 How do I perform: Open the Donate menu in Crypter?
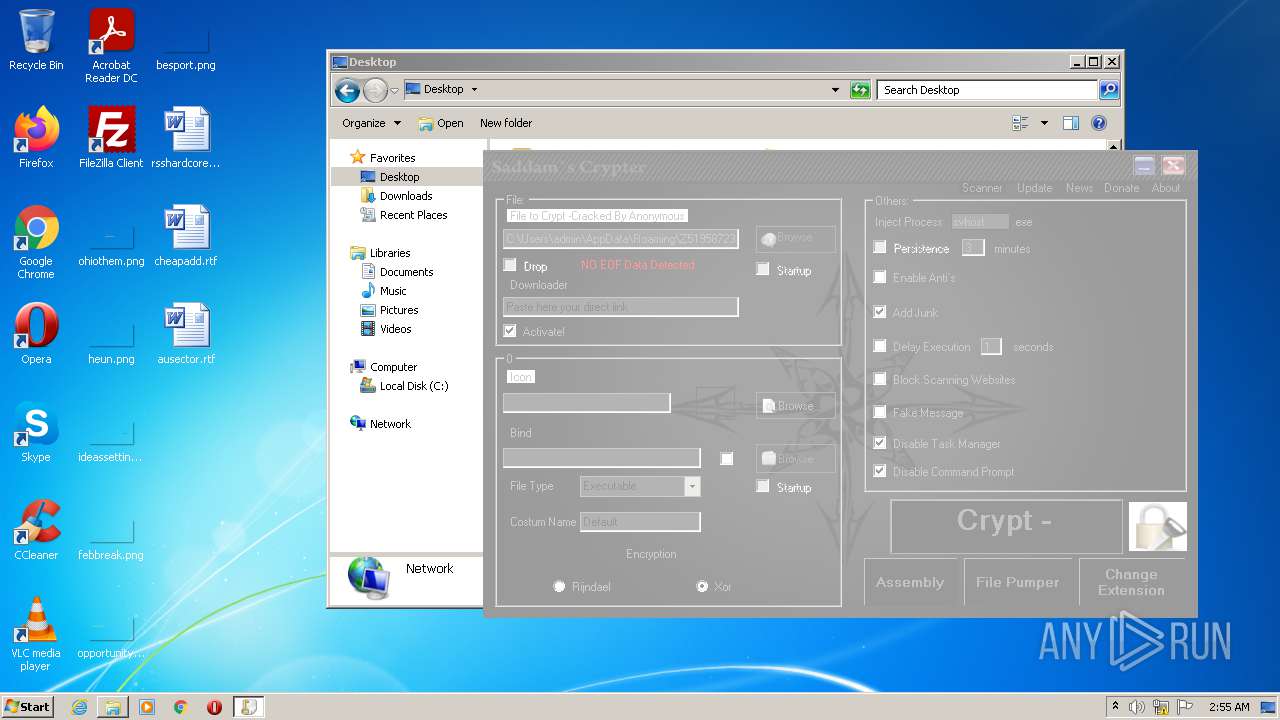click(x=1121, y=188)
